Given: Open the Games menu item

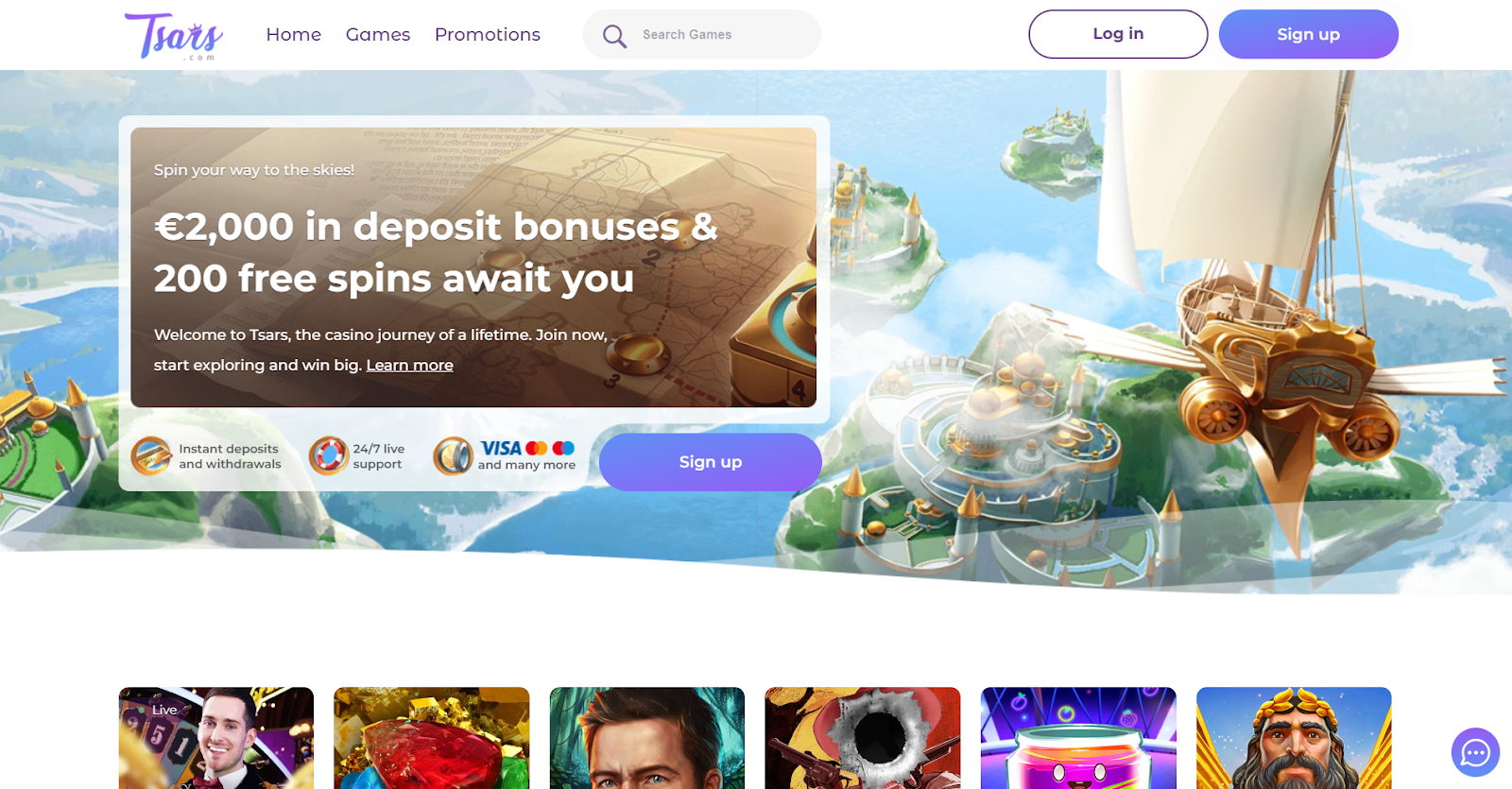Looking at the screenshot, I should 378,35.
